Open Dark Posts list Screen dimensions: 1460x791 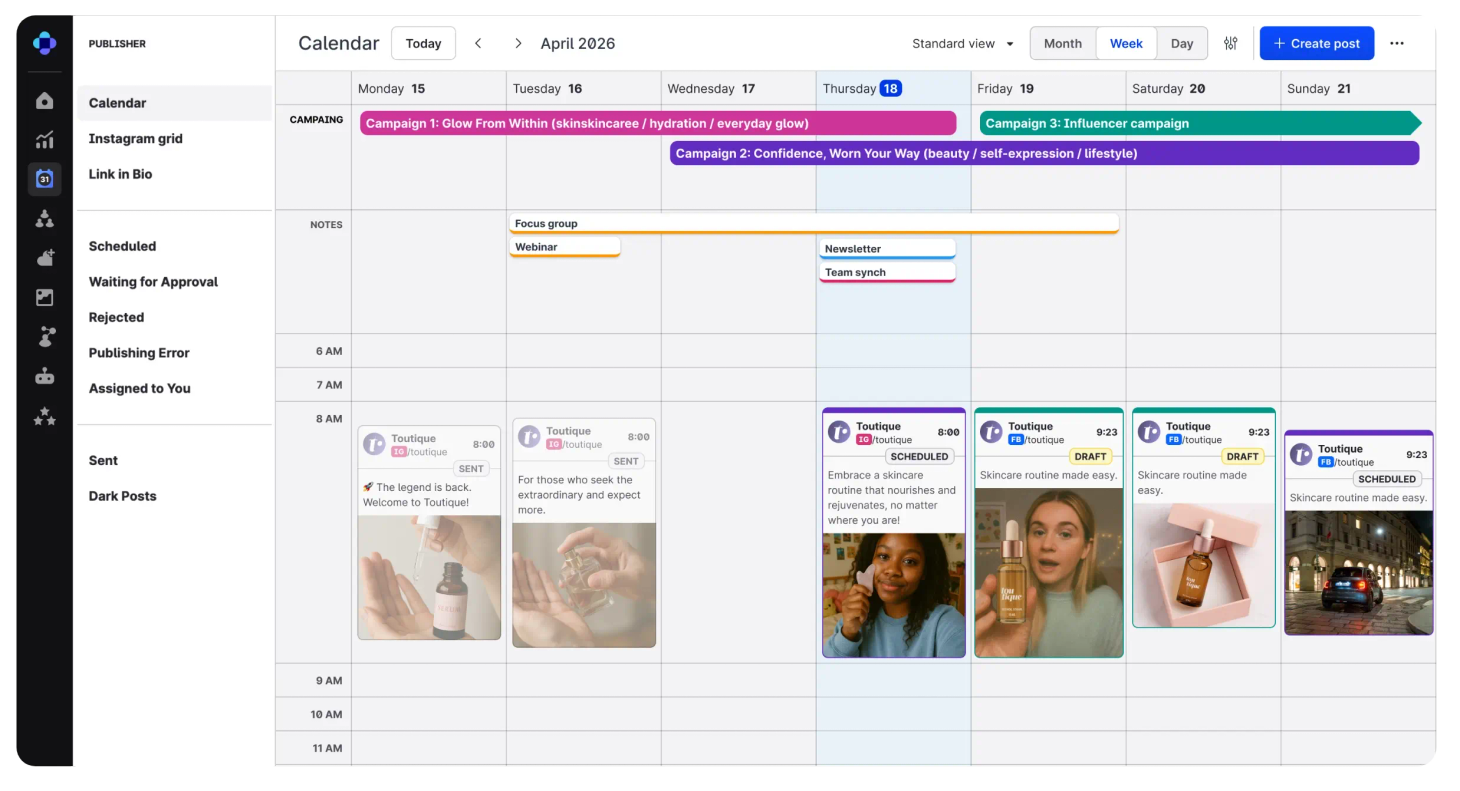tap(122, 496)
